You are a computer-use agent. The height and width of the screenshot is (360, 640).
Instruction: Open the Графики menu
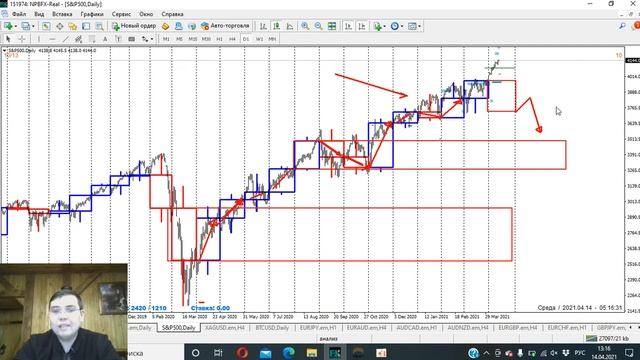(x=92, y=14)
